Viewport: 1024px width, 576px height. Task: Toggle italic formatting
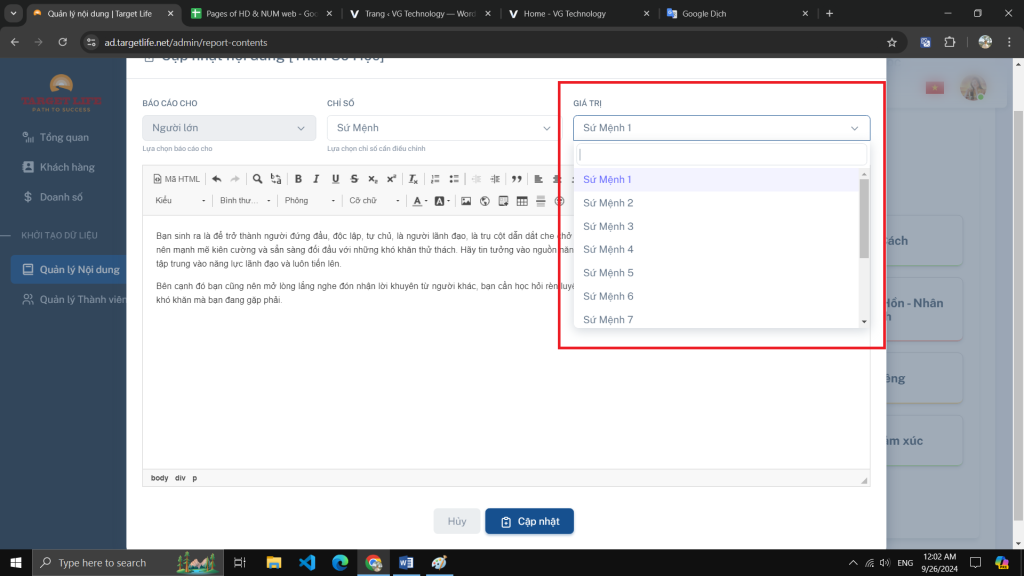(x=317, y=179)
